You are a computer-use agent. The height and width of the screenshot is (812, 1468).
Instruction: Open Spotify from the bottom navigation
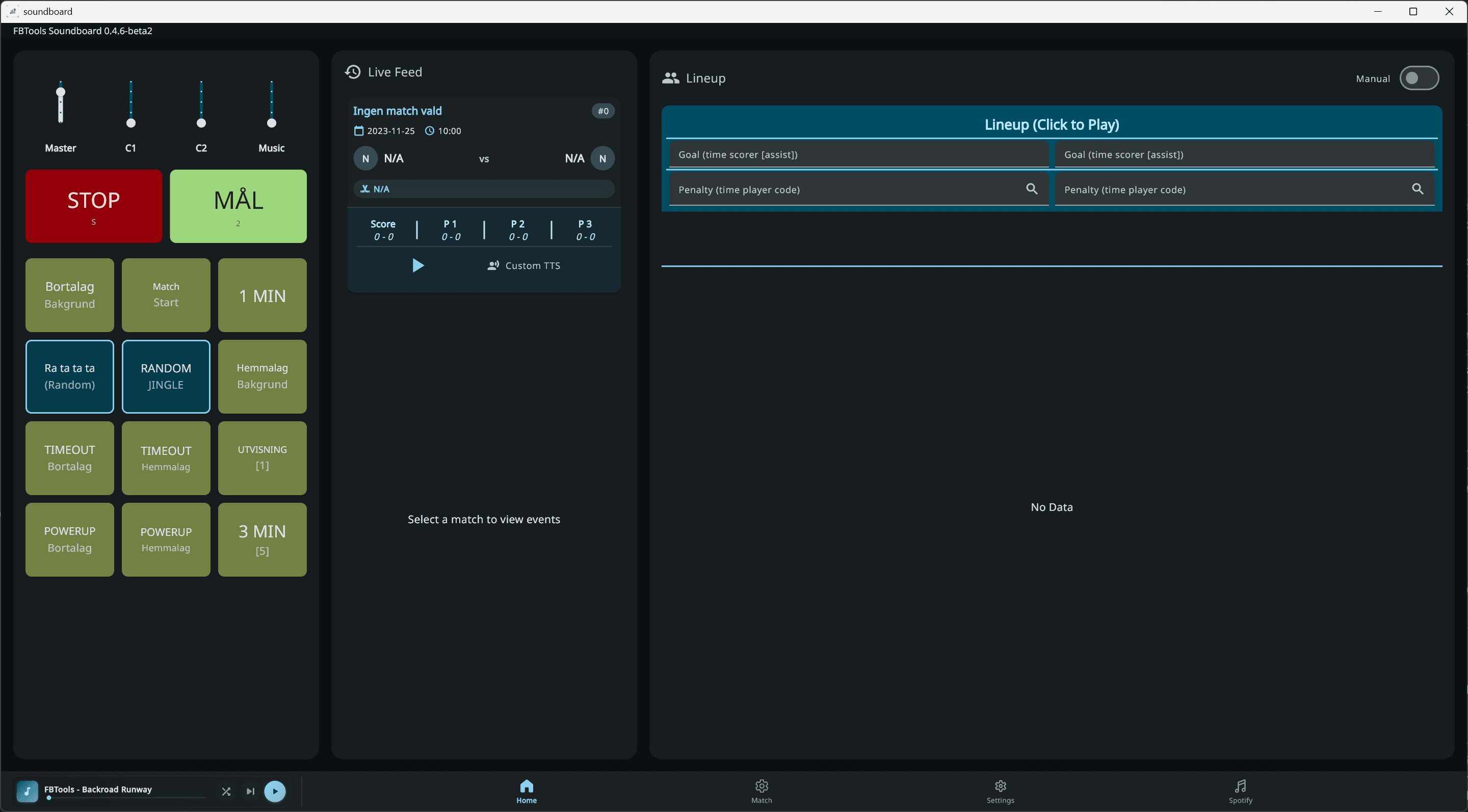tap(1240, 791)
